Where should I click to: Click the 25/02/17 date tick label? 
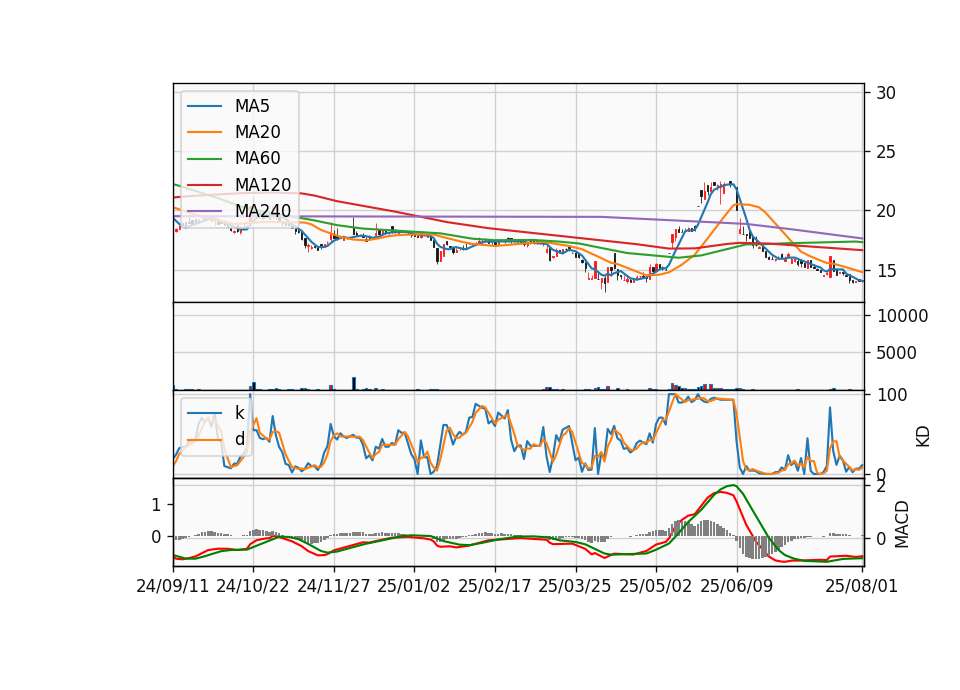(x=495, y=586)
